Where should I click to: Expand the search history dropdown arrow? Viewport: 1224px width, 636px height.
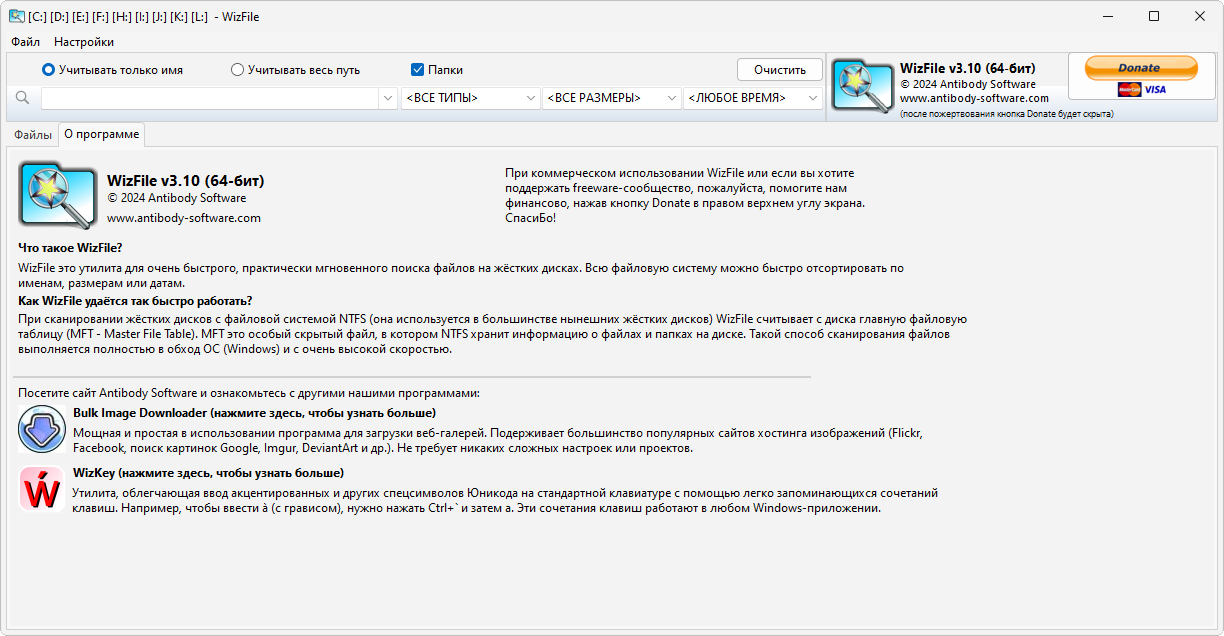click(388, 98)
